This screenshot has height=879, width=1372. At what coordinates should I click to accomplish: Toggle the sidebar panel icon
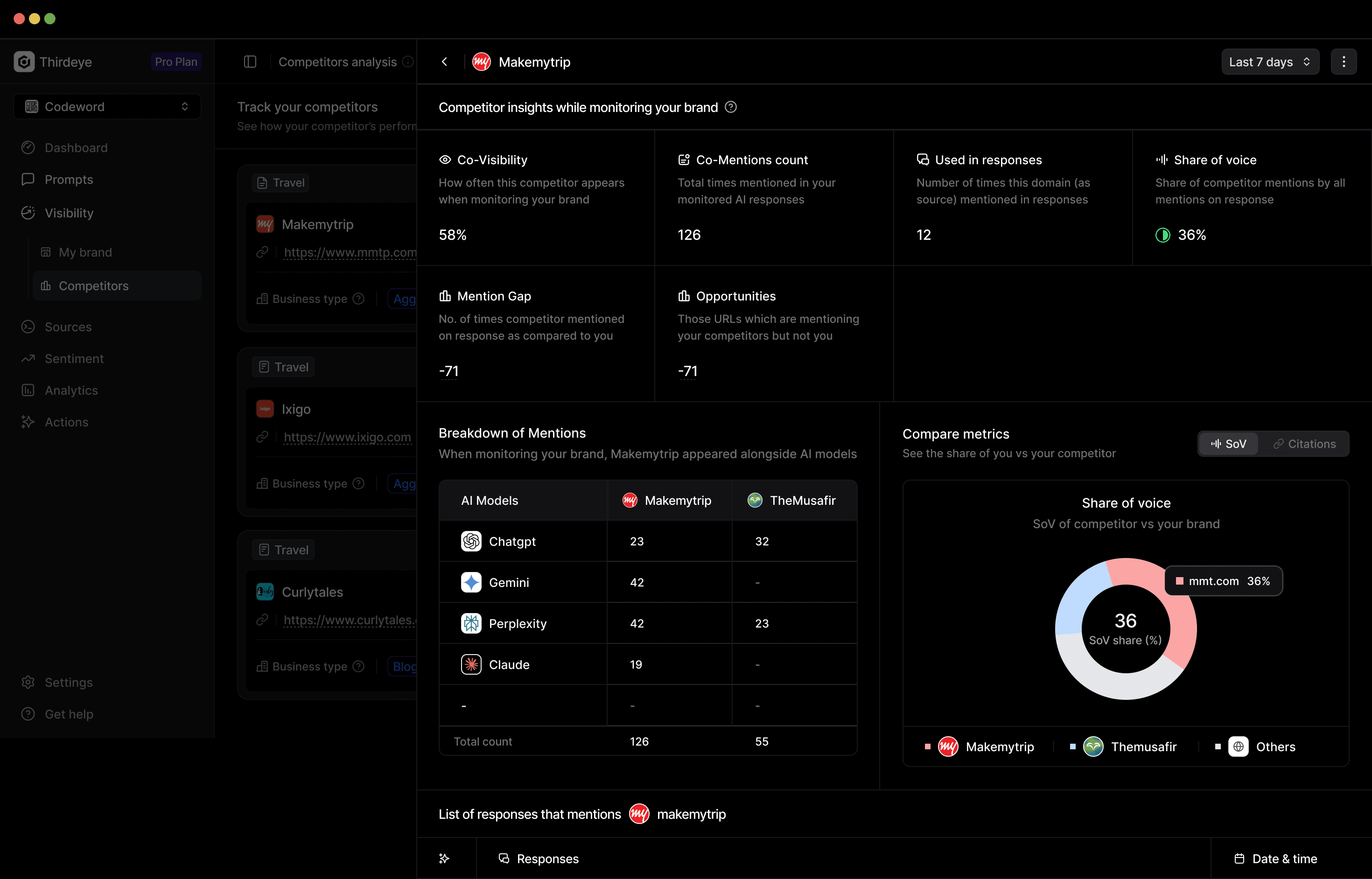click(x=250, y=62)
